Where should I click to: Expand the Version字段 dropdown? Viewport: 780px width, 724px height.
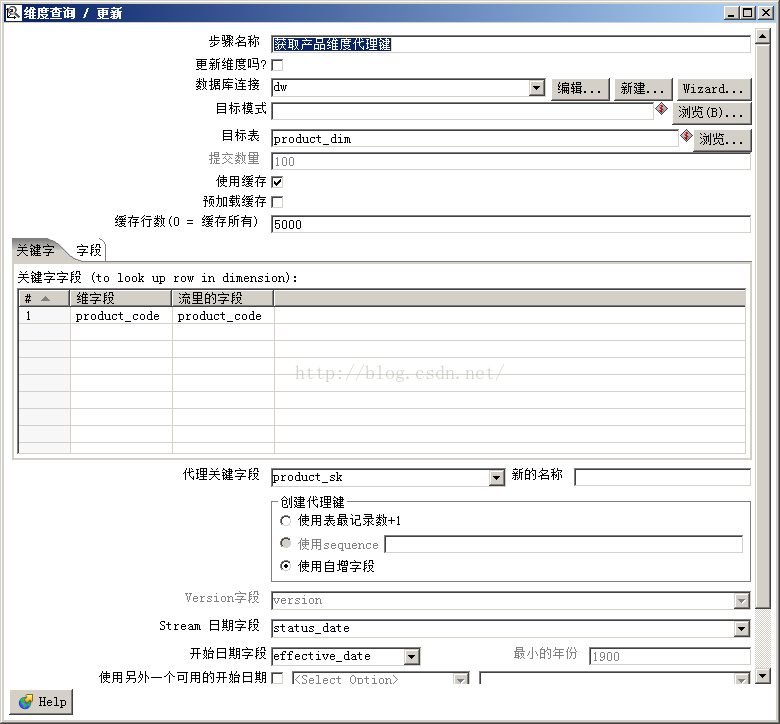[x=741, y=601]
